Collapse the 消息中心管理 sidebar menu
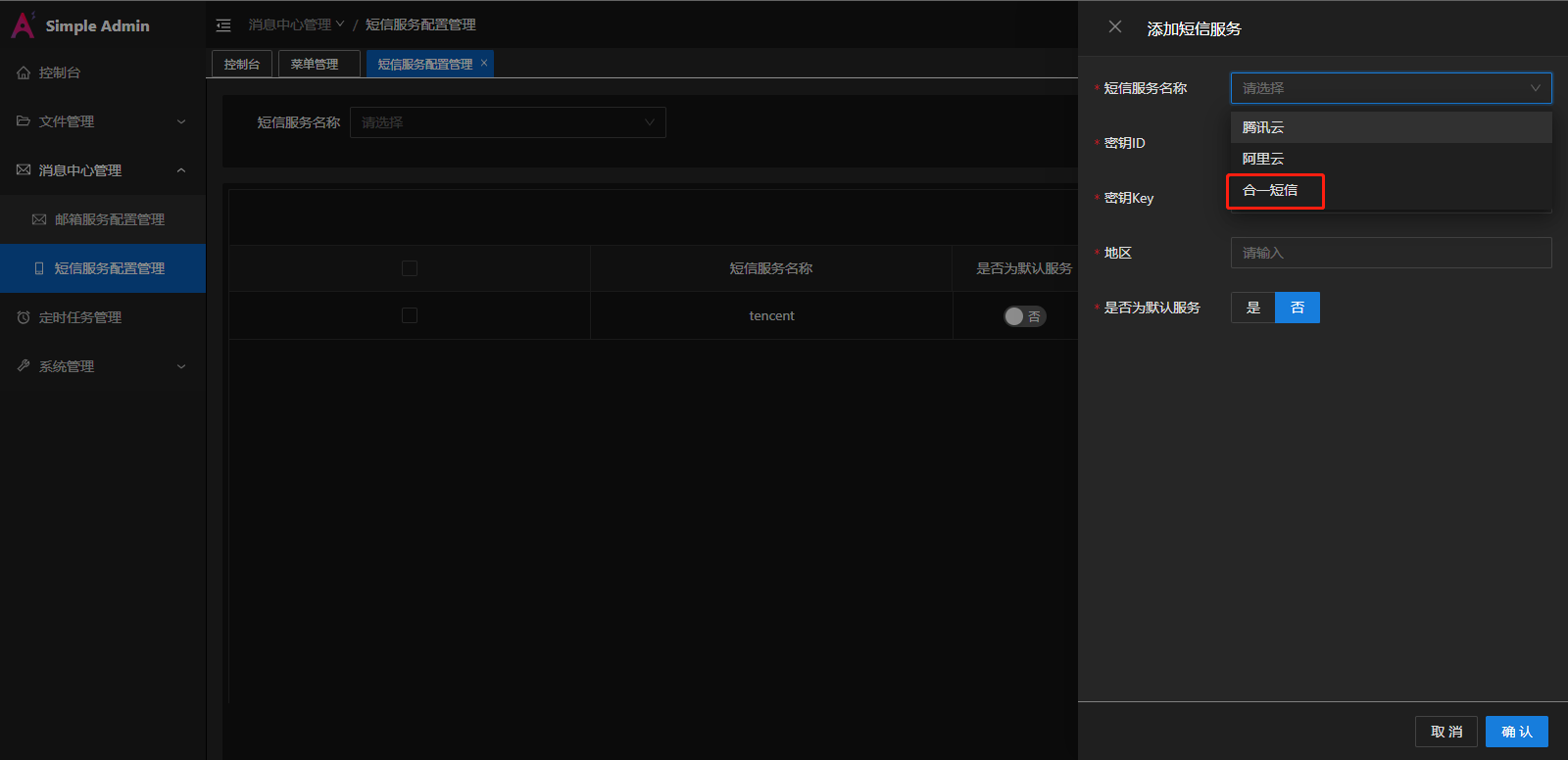This screenshot has width=1568, height=760. pyautogui.click(x=103, y=170)
